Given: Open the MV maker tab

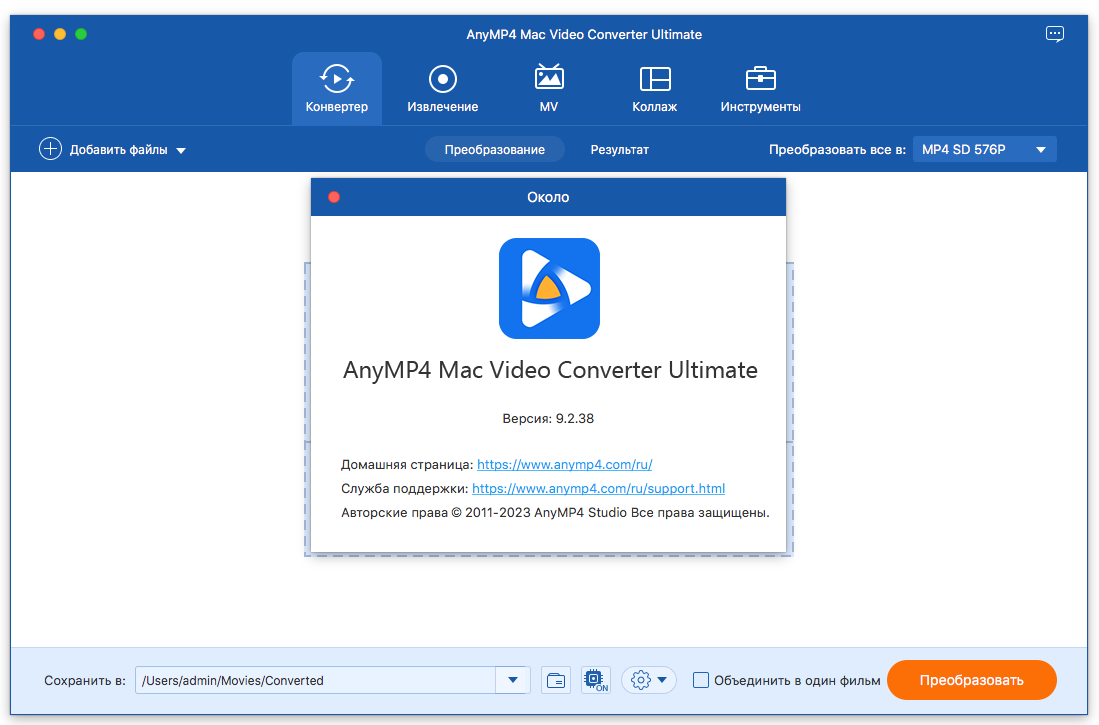Looking at the screenshot, I should (548, 79).
